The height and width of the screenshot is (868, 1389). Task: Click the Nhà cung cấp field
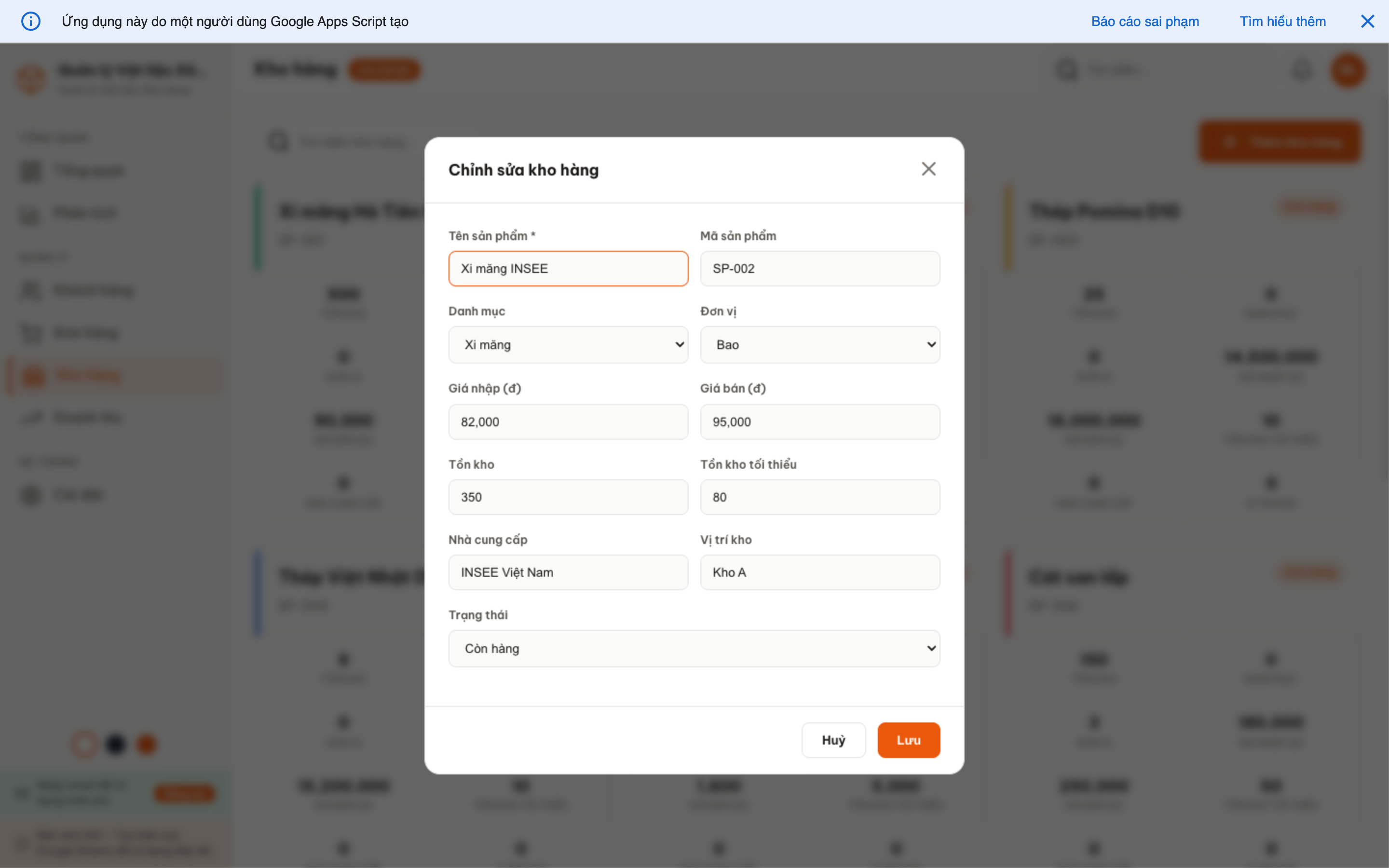(x=568, y=572)
